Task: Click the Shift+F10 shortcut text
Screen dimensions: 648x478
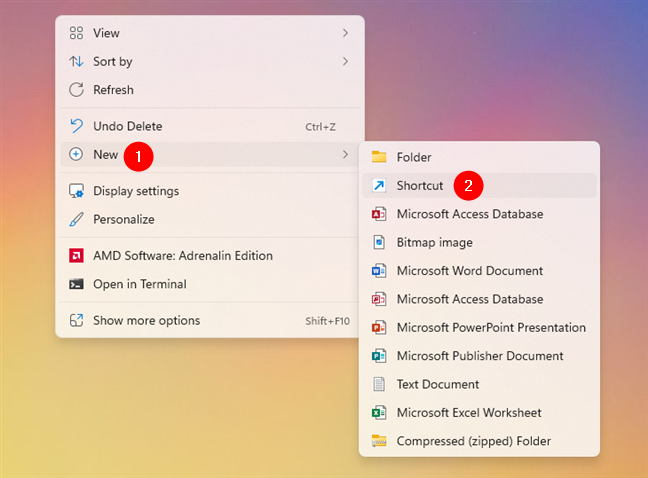Action: pyautogui.click(x=327, y=321)
